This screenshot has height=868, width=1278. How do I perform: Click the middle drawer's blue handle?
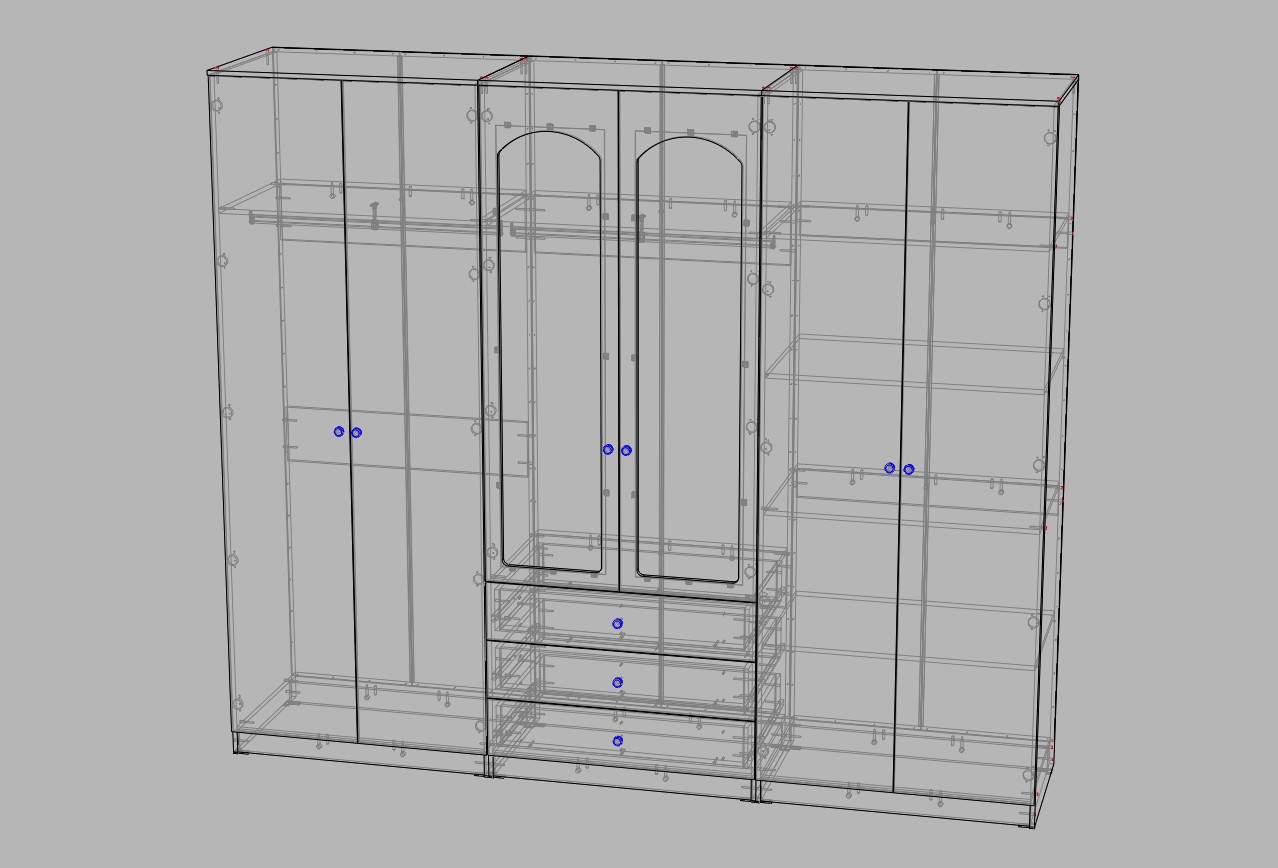[x=618, y=683]
